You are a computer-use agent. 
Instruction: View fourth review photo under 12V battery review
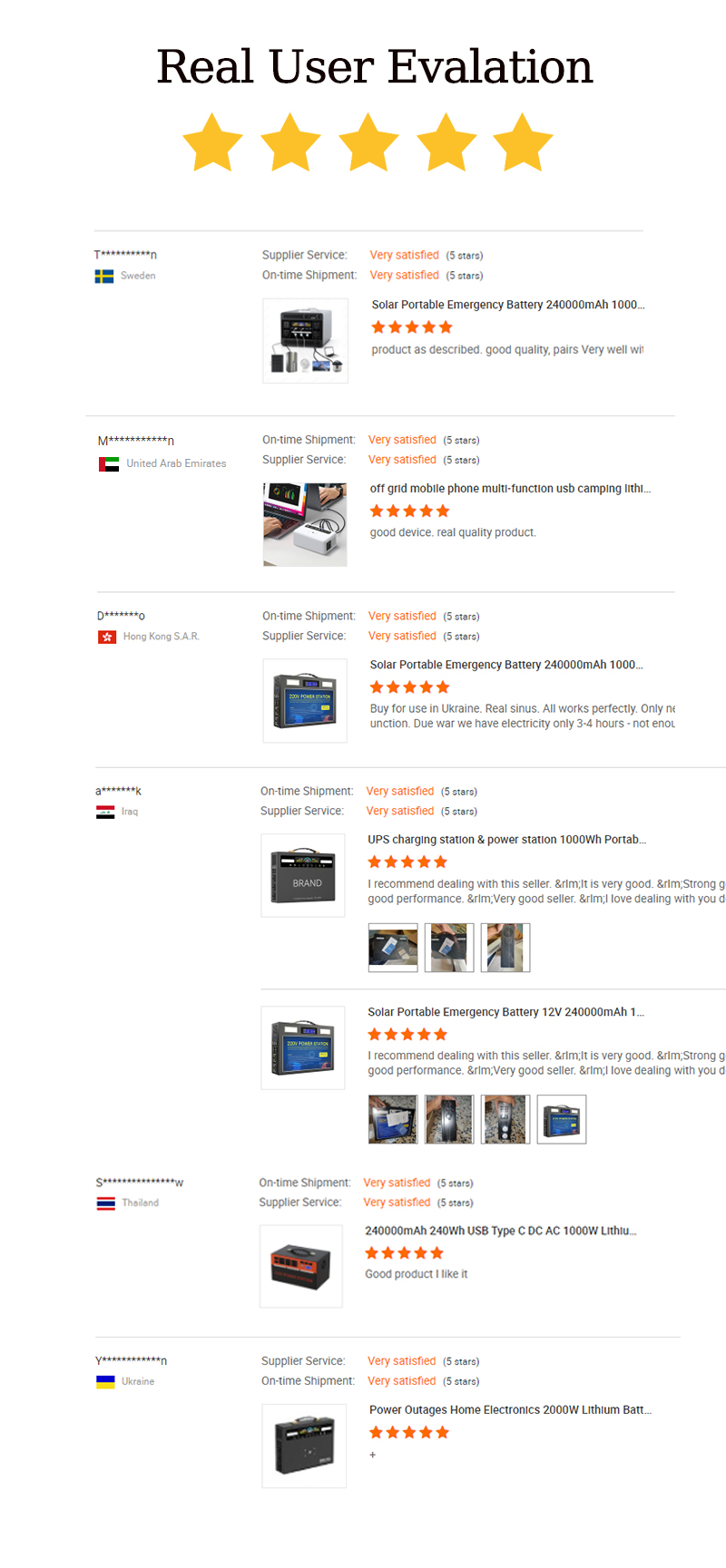562,1119
